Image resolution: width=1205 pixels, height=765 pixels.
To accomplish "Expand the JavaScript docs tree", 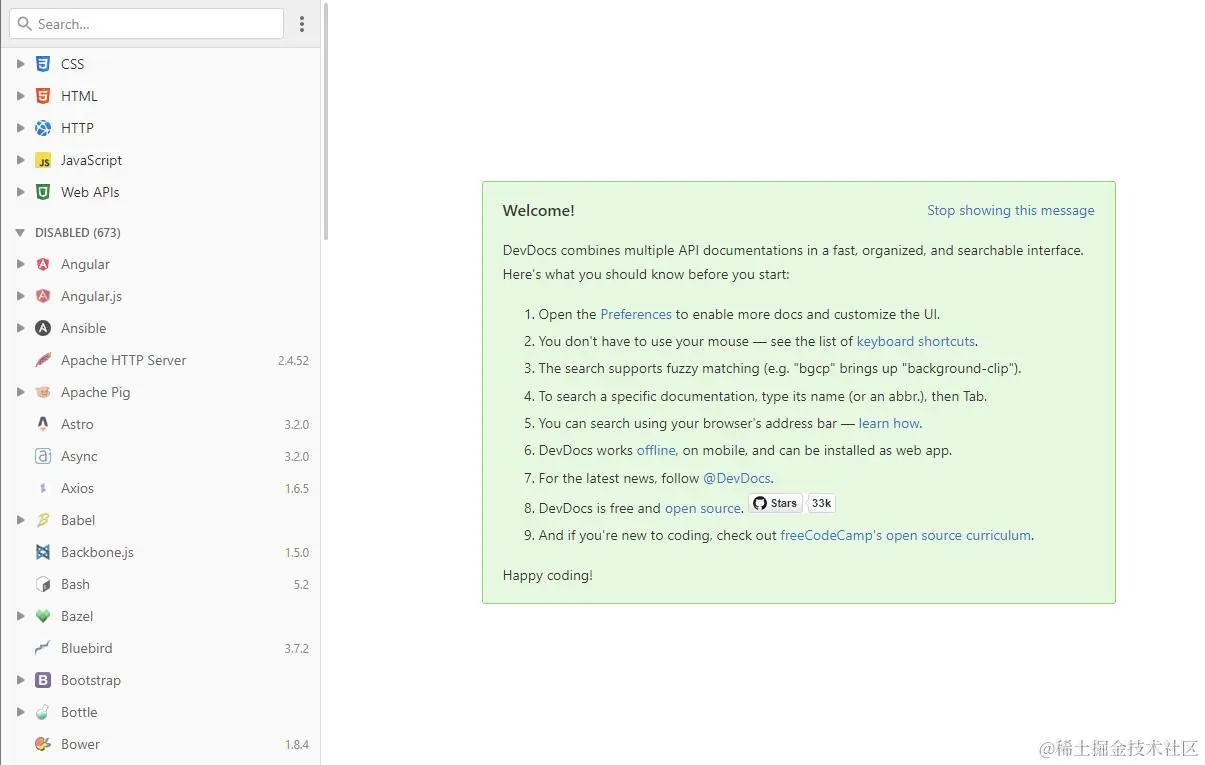I will click(20, 160).
